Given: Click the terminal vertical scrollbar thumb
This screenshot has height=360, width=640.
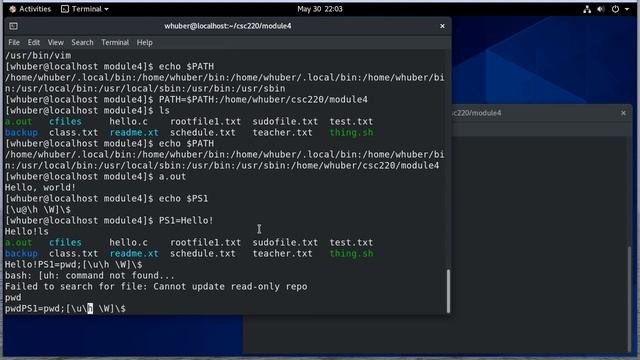Looking at the screenshot, I should coord(448,291).
